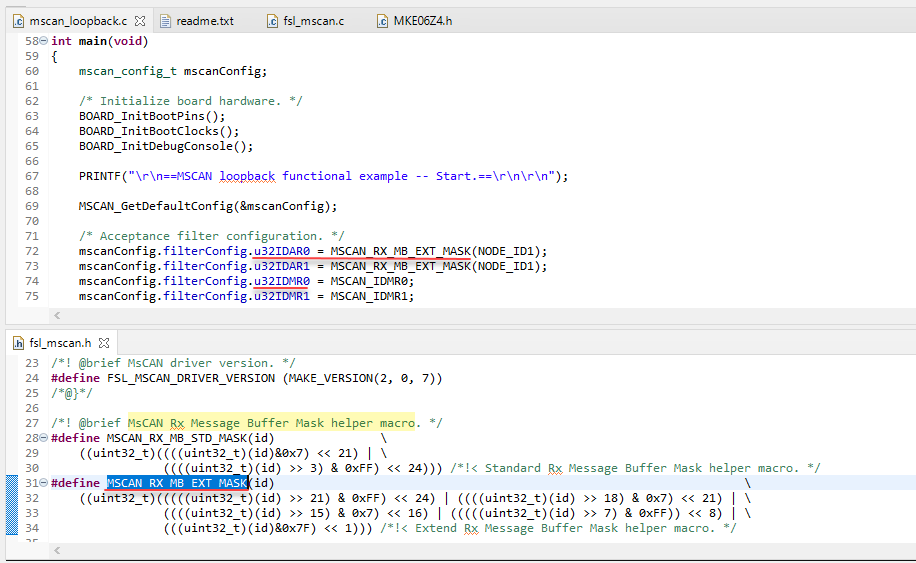The height and width of the screenshot is (563, 916).
Task: Click MSCAN_RX_MB_EXT_MASK(NODE_ID1) on line 73
Action: click(x=439, y=266)
